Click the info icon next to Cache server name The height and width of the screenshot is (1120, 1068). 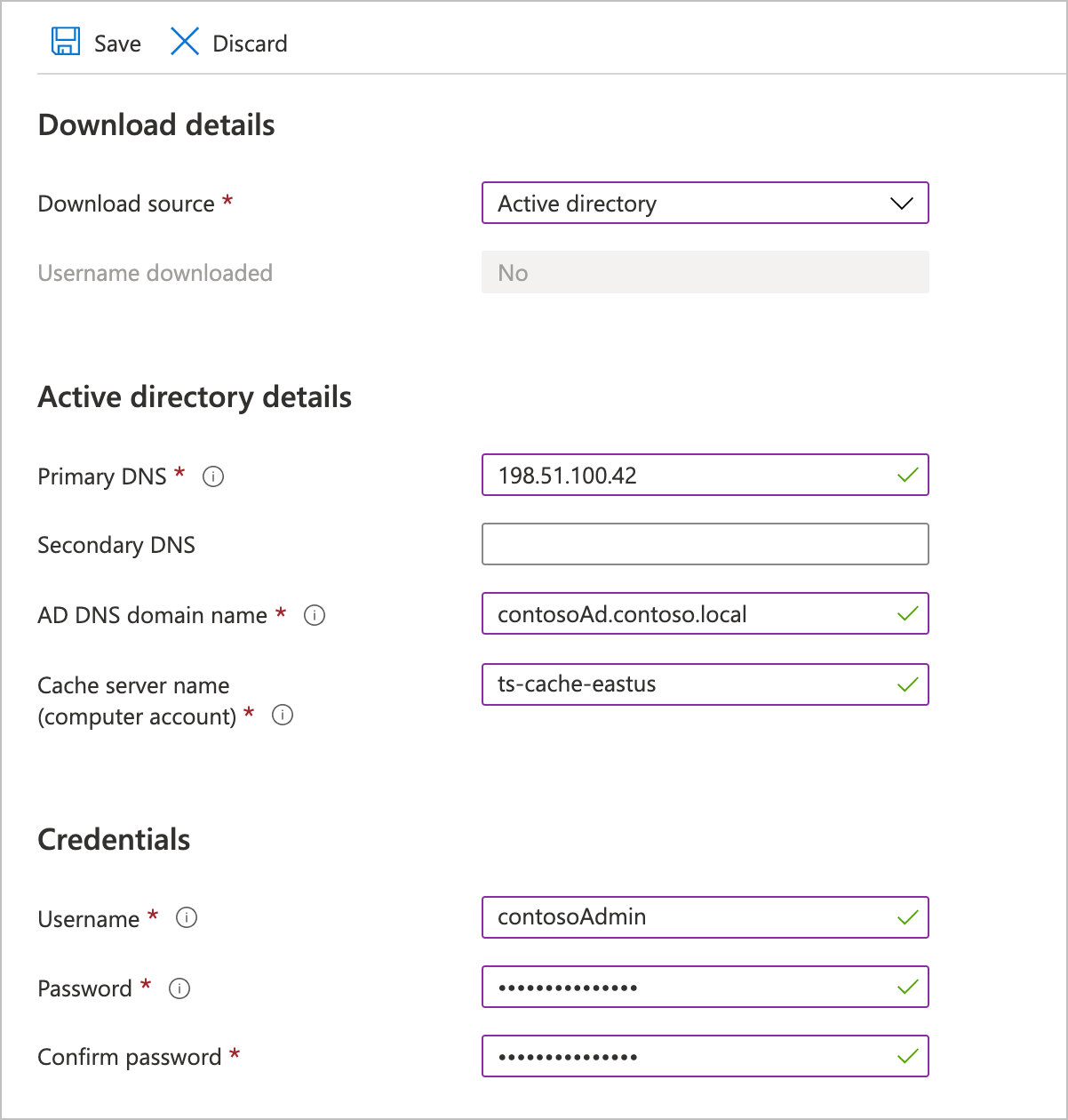coord(282,714)
